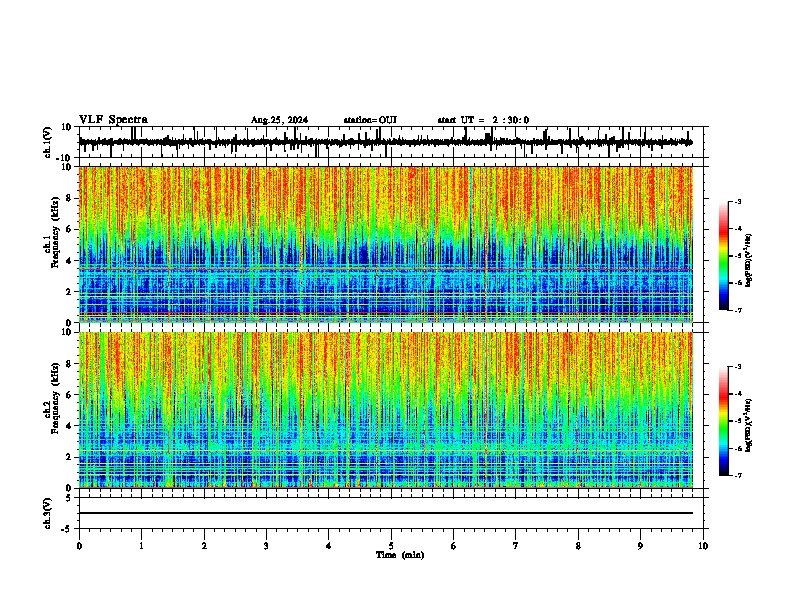The height and width of the screenshot is (612, 792).
Task: Click the "2" kHz tick on ch.1 axis
Action: [69, 291]
